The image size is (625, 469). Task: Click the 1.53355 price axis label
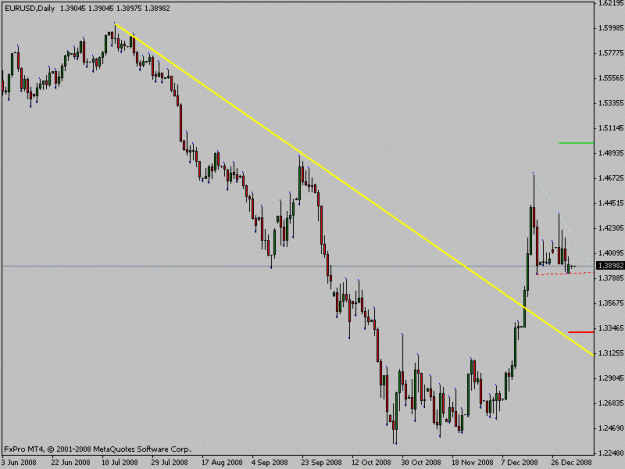(611, 103)
